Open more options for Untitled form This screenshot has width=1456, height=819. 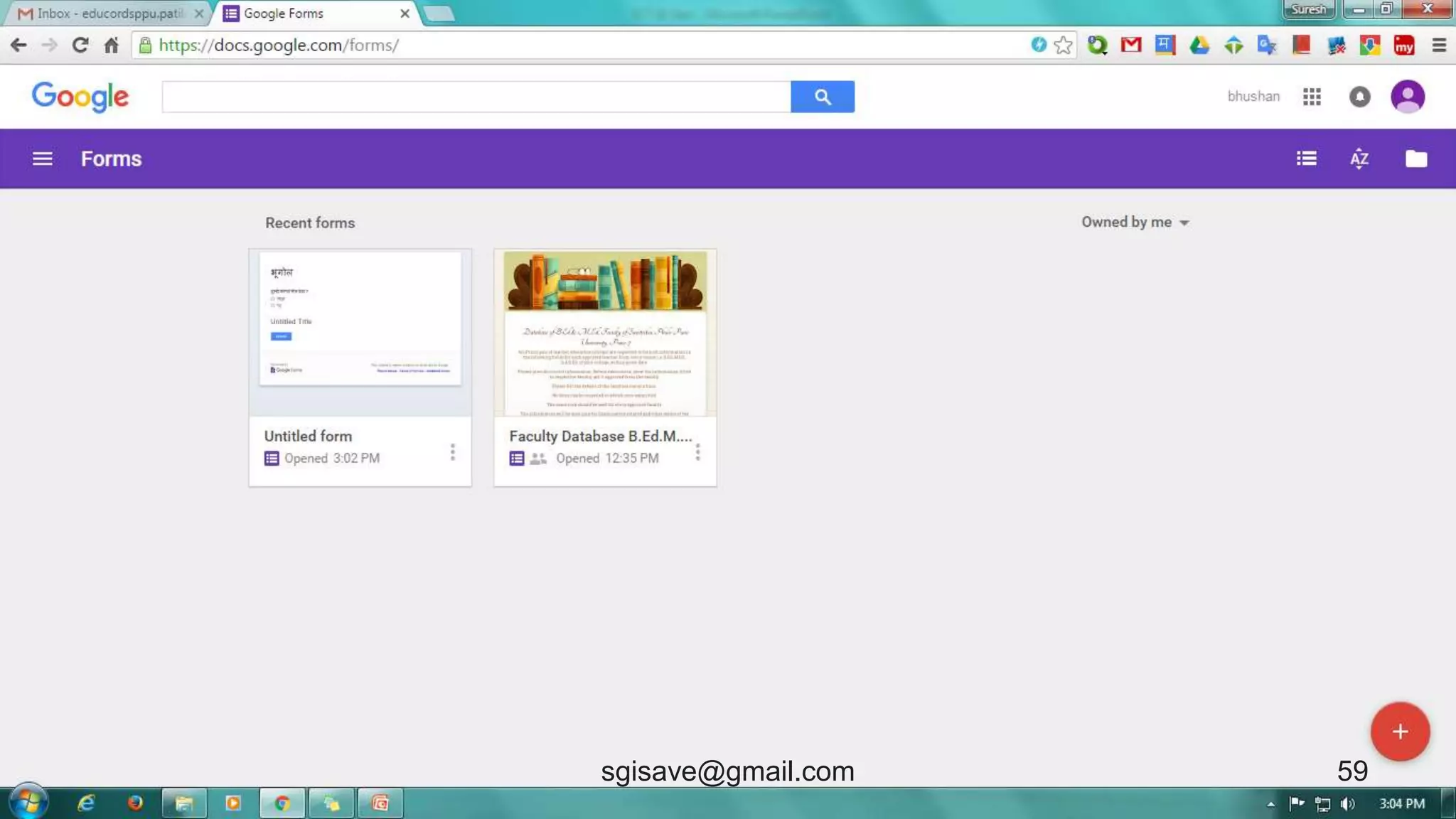tap(452, 452)
